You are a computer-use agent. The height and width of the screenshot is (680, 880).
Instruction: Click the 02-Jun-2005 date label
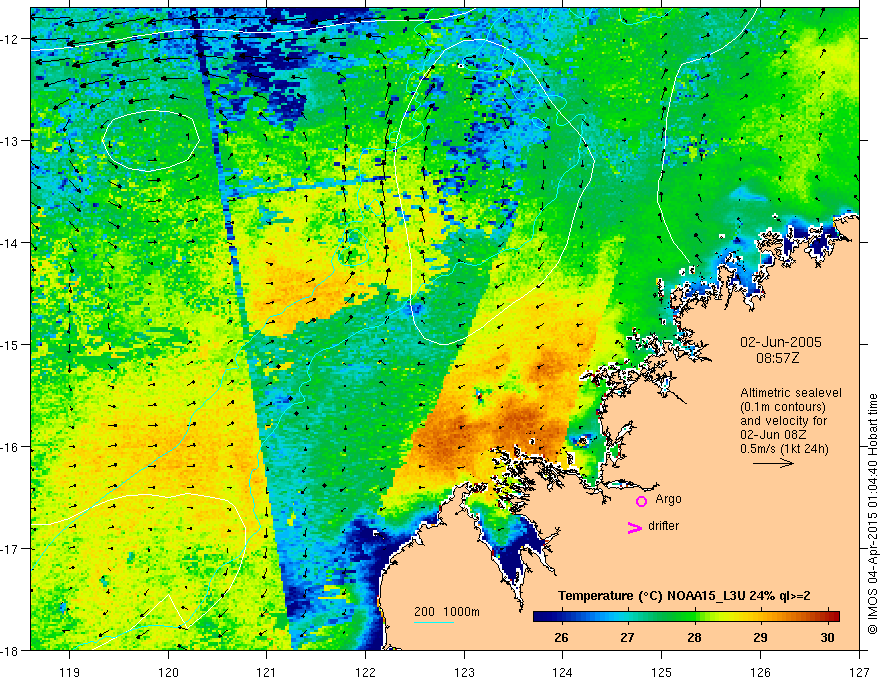pos(781,342)
